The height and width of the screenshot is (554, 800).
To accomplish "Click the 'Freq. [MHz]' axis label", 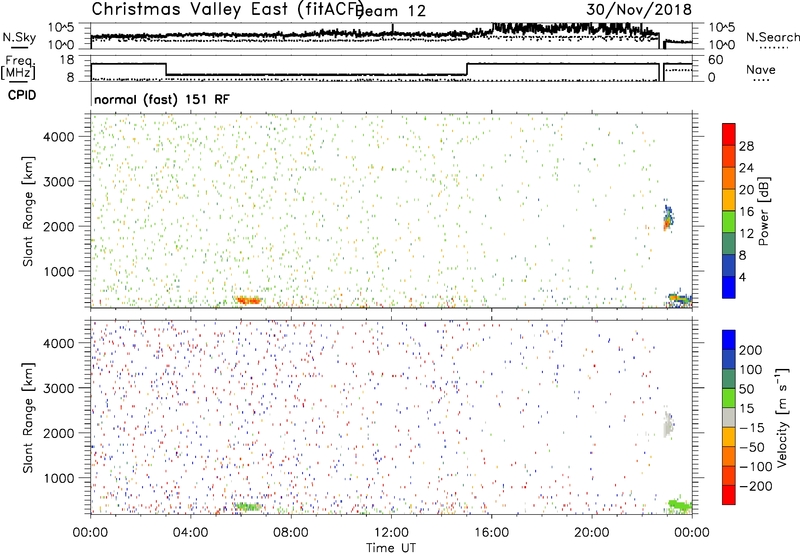I will 19,68.
